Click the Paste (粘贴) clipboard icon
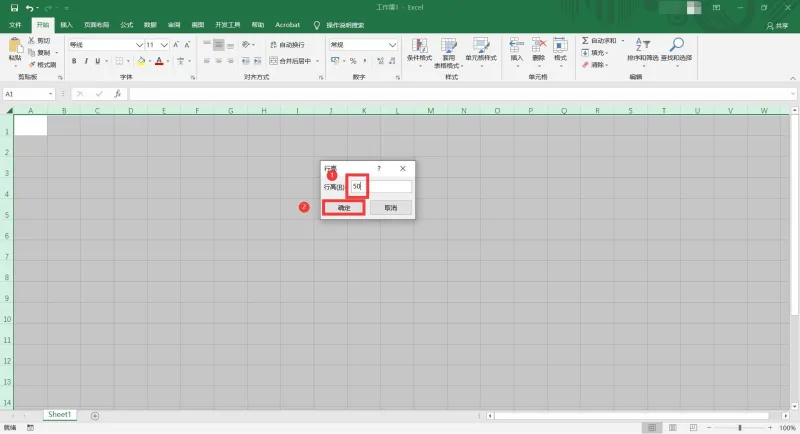The image size is (800, 434). pos(15,46)
